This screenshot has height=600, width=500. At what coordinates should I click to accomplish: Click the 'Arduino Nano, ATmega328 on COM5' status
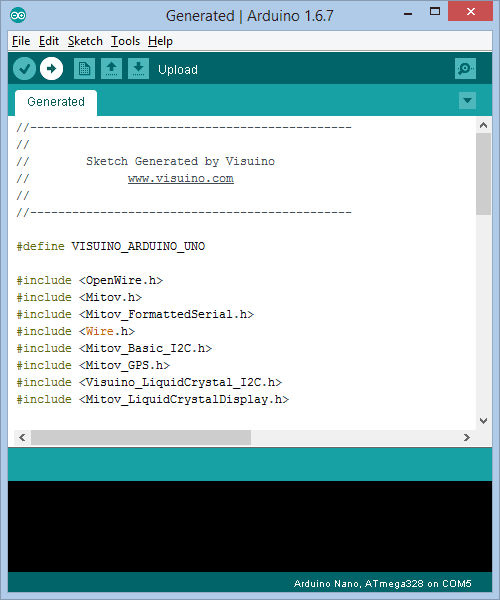[383, 584]
